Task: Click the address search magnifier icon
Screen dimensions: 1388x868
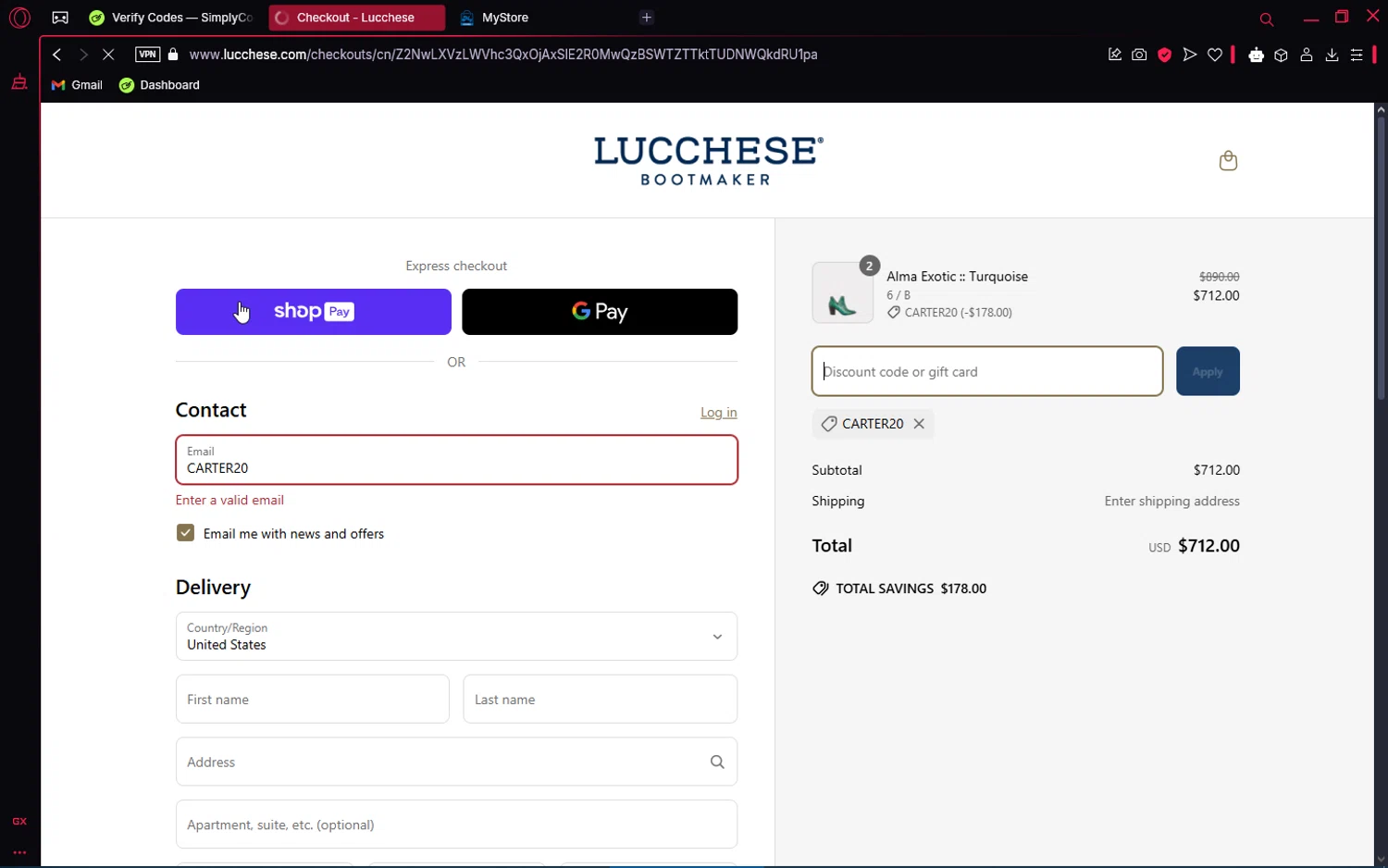Action: click(717, 762)
